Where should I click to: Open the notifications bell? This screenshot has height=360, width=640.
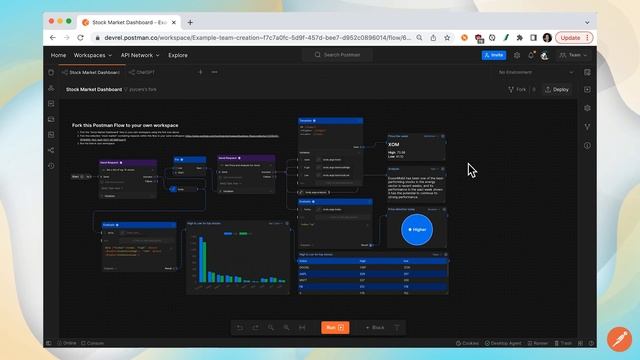531,55
